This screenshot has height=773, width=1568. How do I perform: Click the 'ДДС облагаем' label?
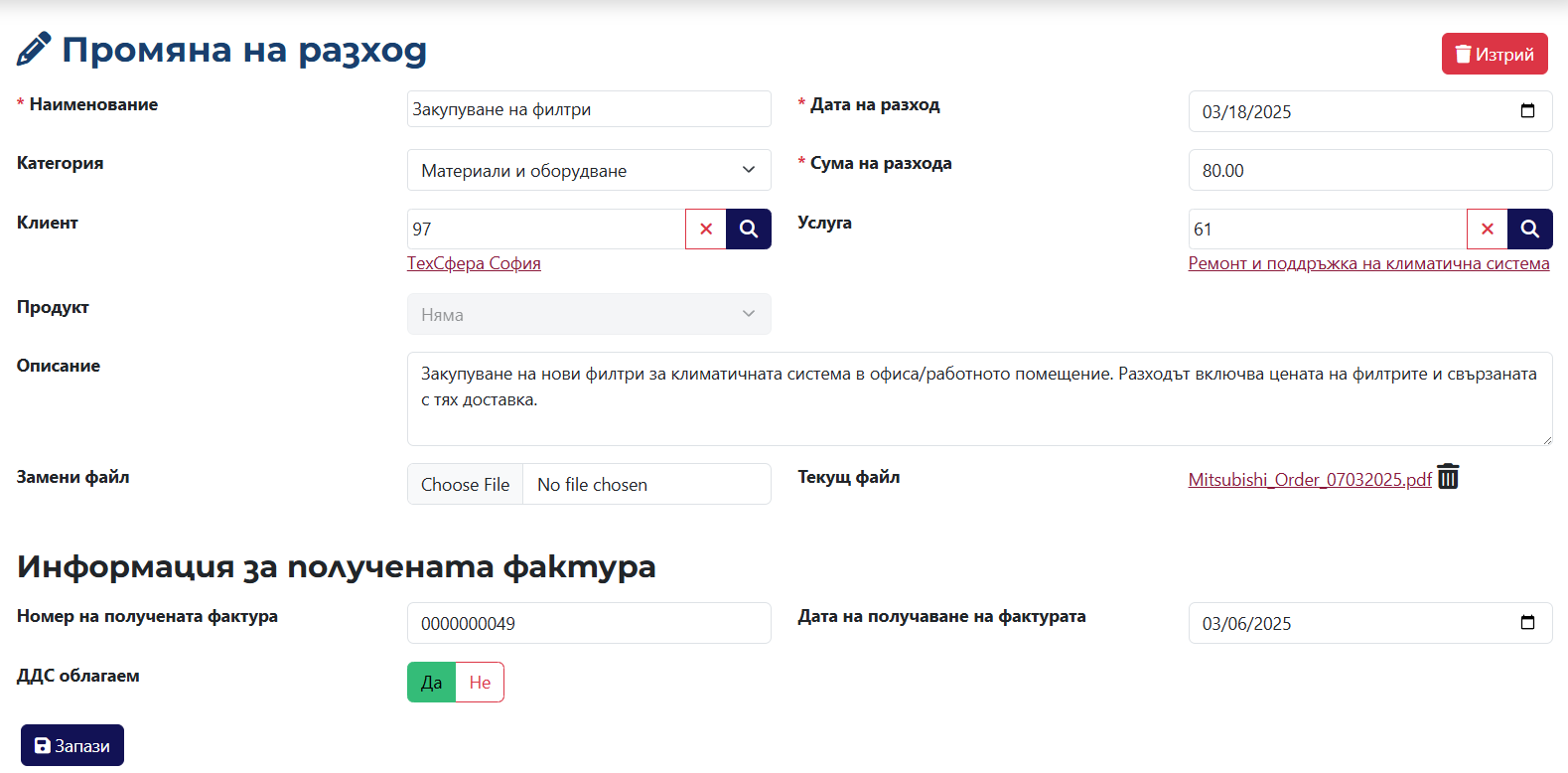click(x=78, y=676)
